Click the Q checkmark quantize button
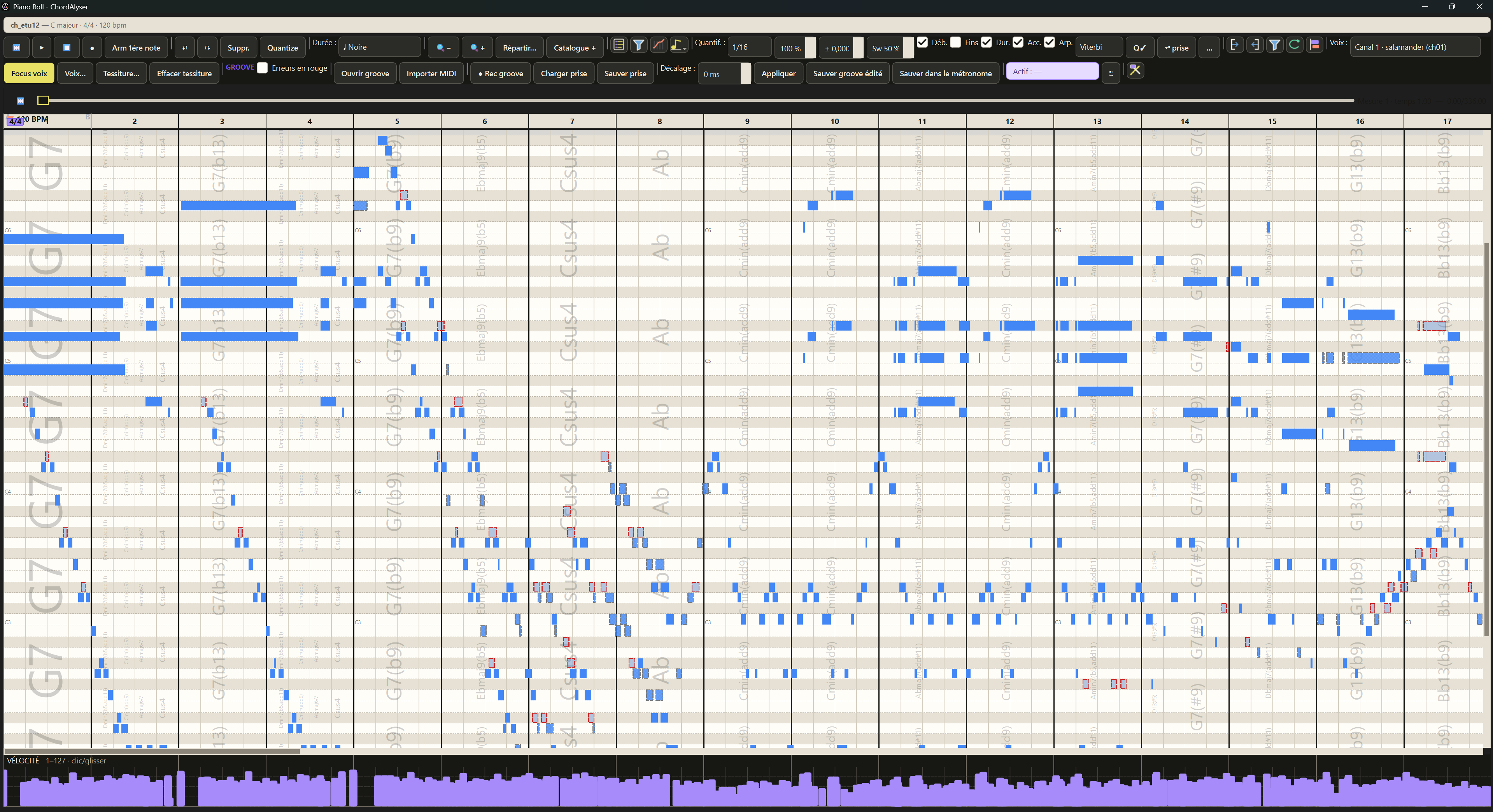Image resolution: width=1493 pixels, height=812 pixels. coord(1139,47)
